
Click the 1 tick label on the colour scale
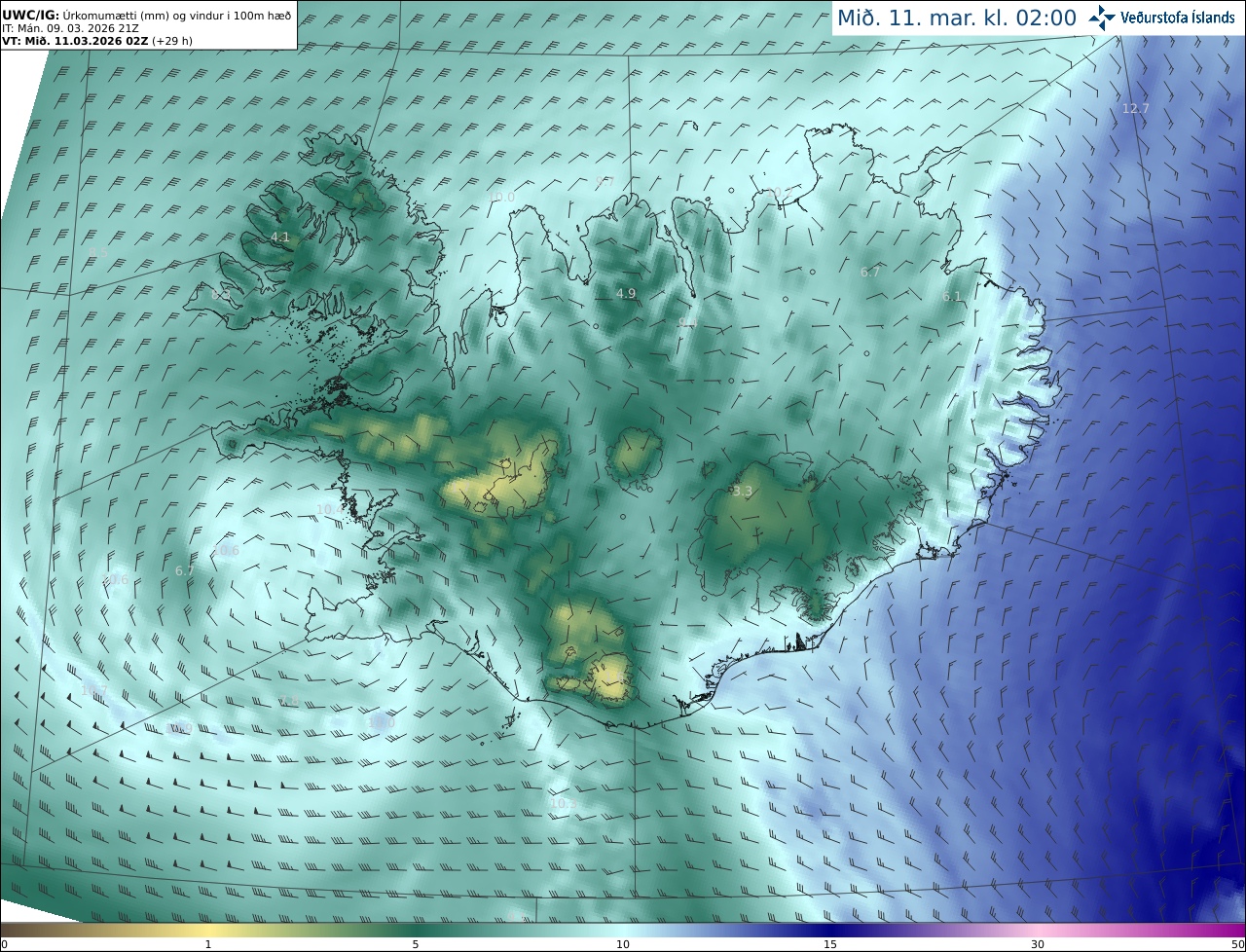pos(208,945)
